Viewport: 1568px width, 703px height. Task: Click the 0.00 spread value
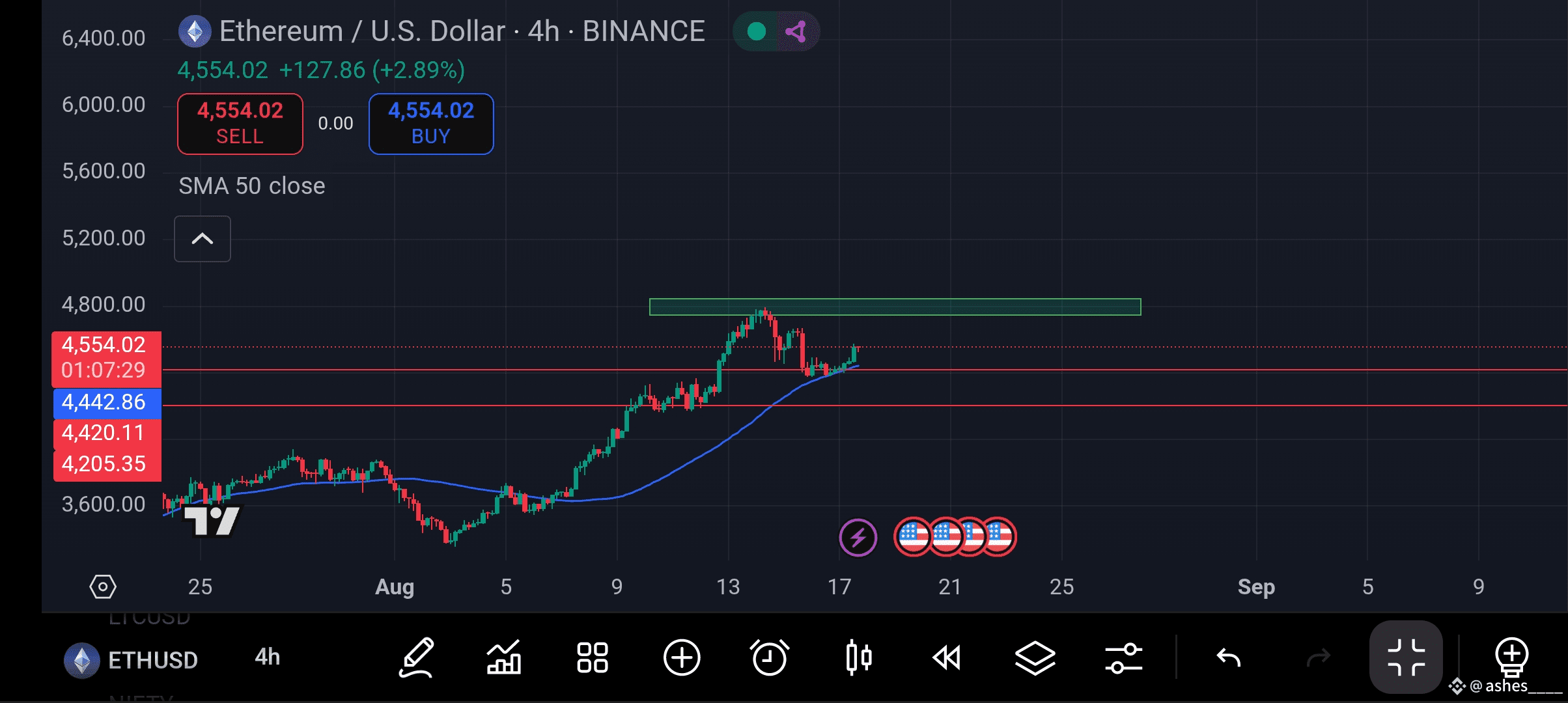335,124
